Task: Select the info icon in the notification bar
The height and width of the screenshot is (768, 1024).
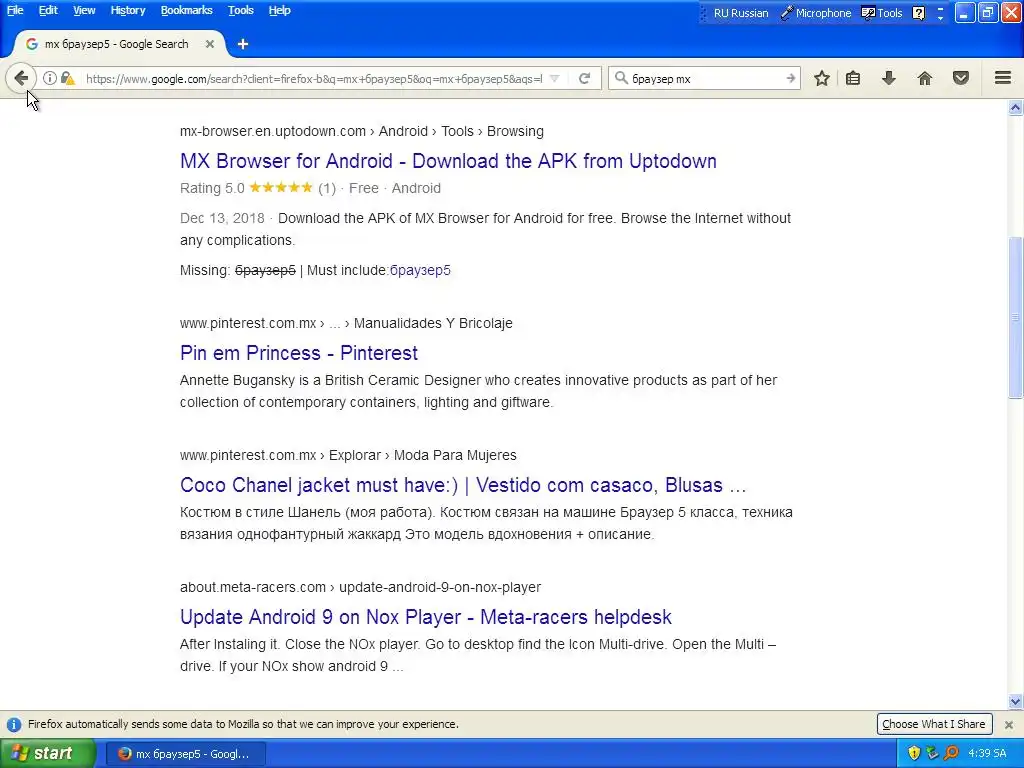Action: coord(14,724)
